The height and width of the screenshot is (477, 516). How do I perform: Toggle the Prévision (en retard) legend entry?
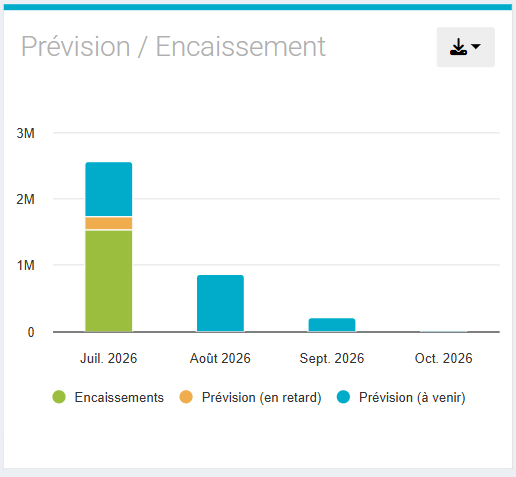(x=250, y=397)
